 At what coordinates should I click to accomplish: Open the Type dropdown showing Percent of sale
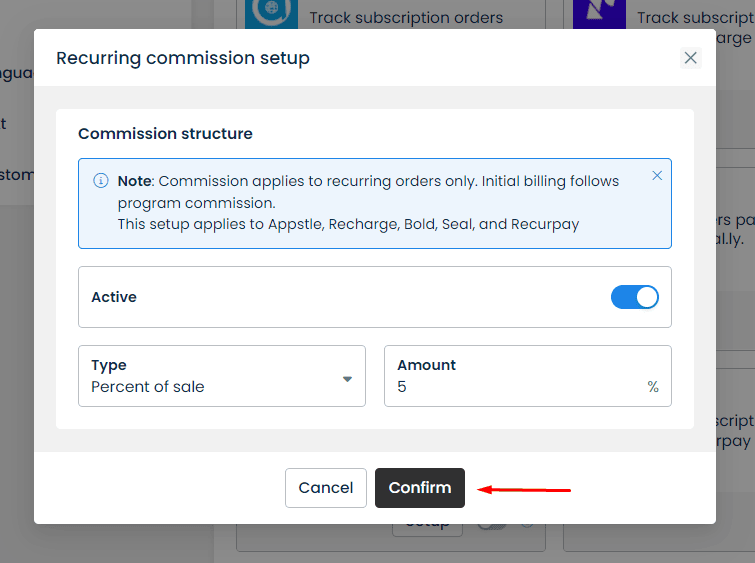[222, 376]
